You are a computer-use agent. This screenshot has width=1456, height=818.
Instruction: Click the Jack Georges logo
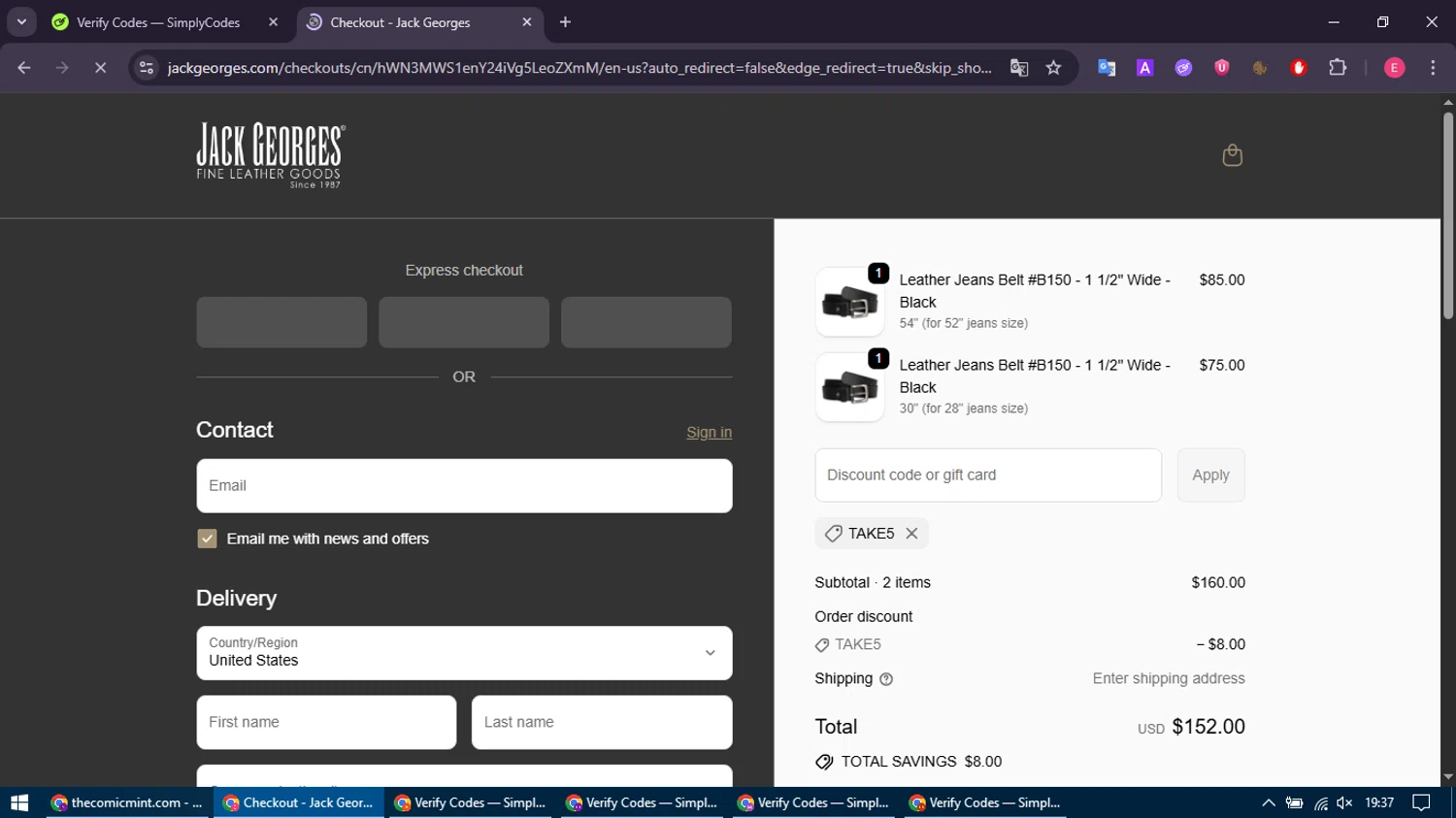pyautogui.click(x=270, y=155)
